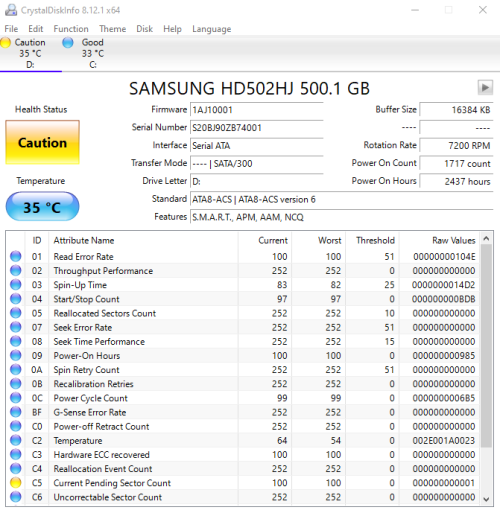500x513 pixels.
Task: Click status orb for Power-On Hours row
Action: (16, 355)
